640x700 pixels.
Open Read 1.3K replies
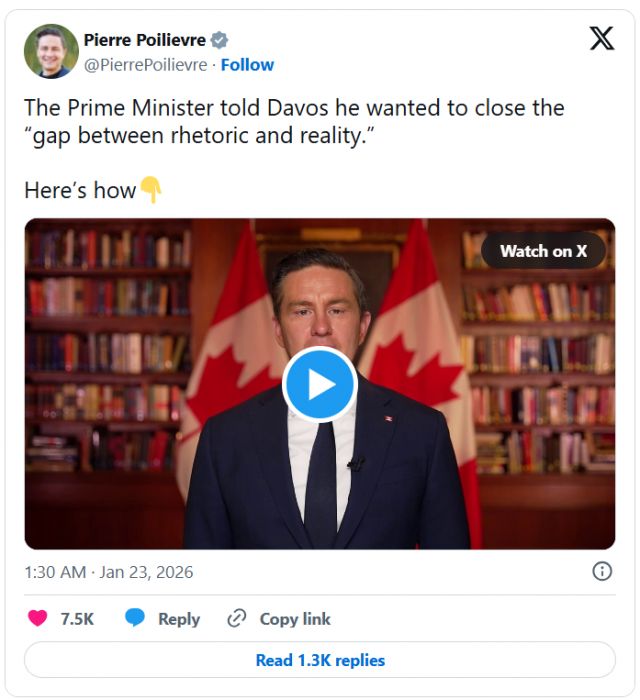320,660
